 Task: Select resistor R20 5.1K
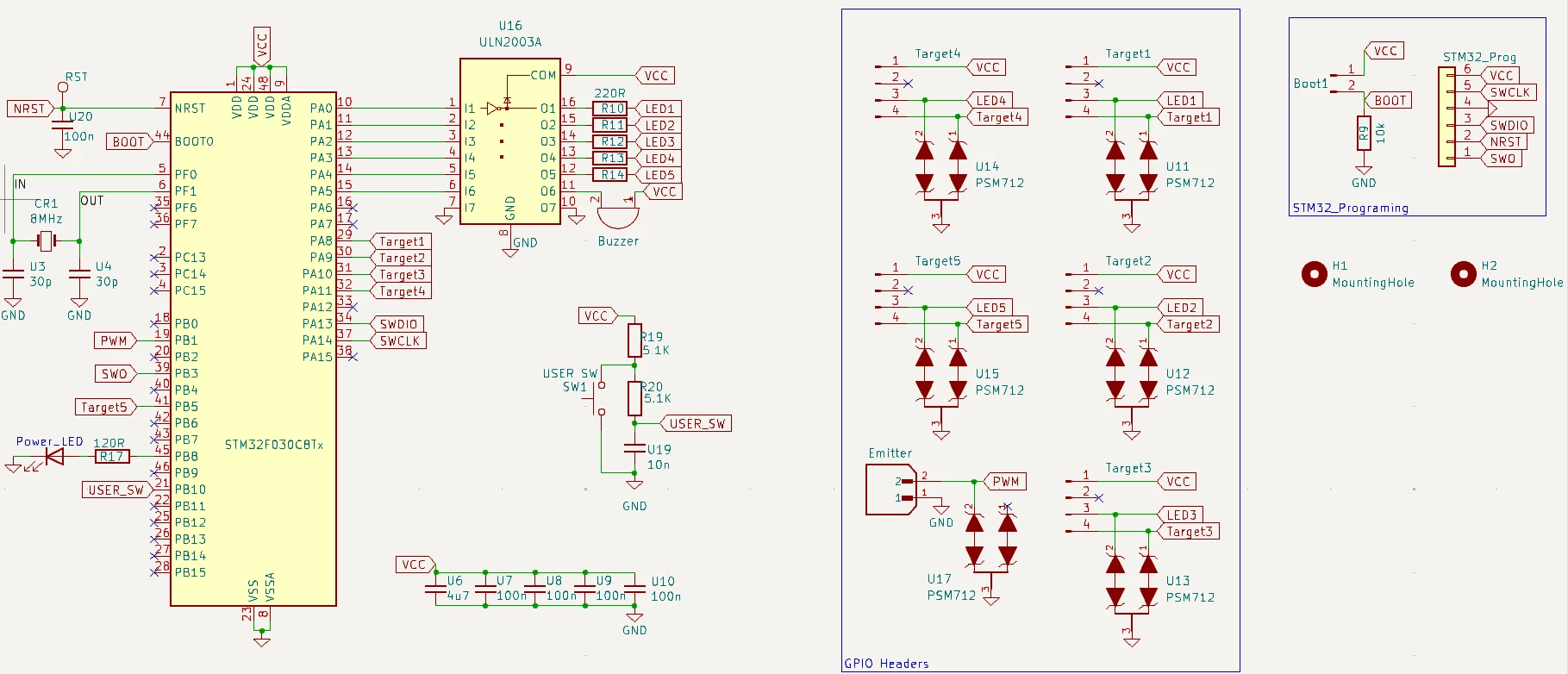pyautogui.click(x=634, y=398)
